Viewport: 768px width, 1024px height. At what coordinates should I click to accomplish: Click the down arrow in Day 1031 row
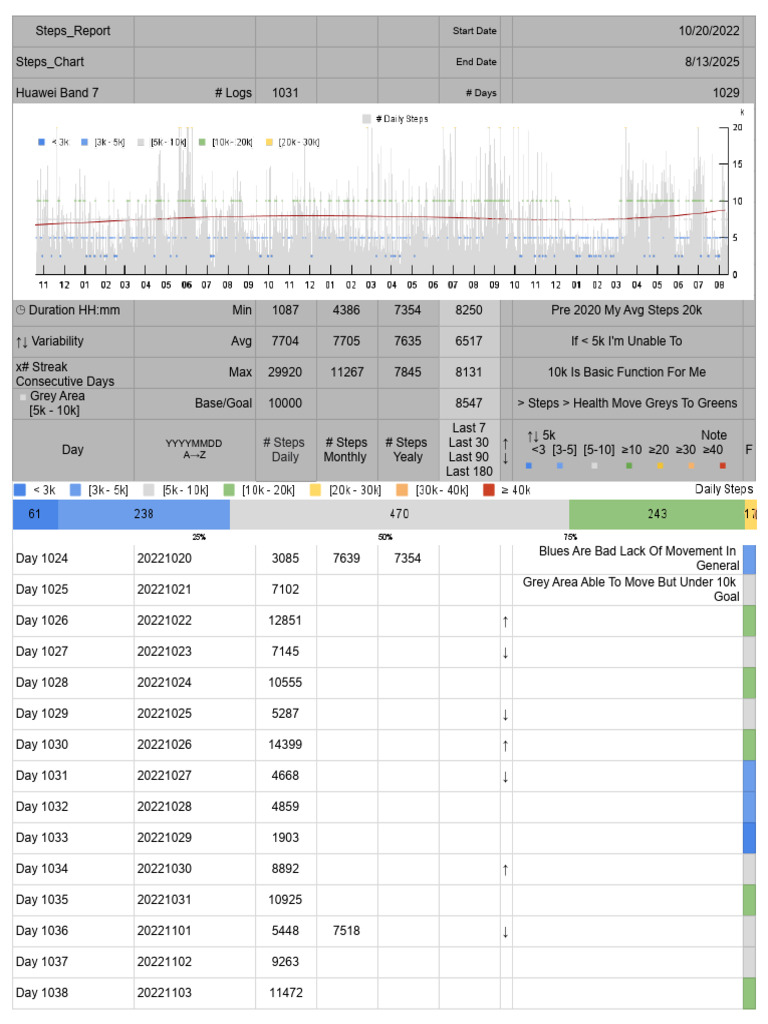[505, 776]
